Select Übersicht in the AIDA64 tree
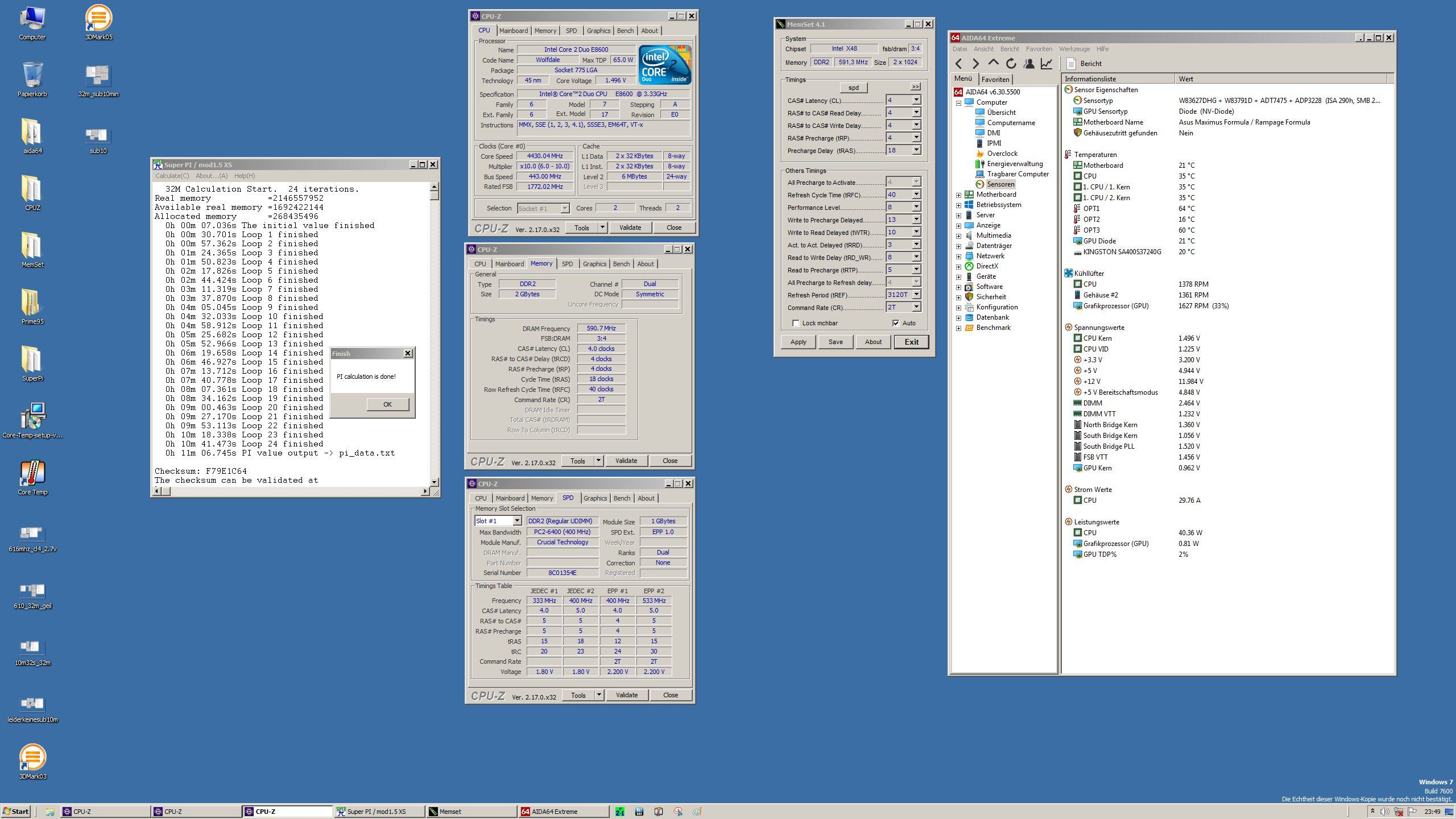 pos(1001,113)
